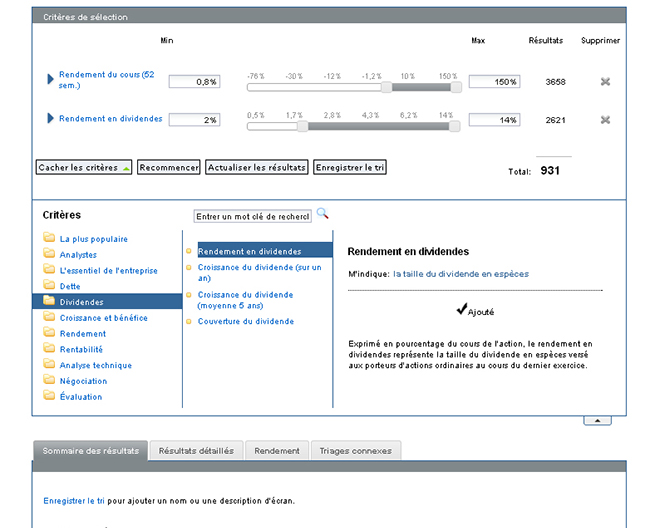Select Croissance et bénéfice category

pyautogui.click(x=104, y=318)
